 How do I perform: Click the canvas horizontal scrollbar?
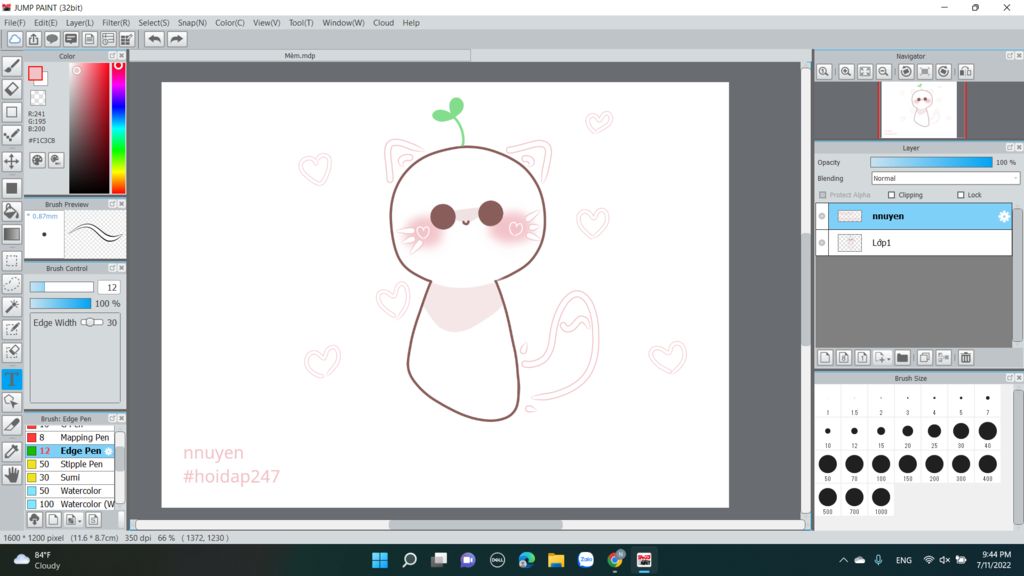coord(475,524)
